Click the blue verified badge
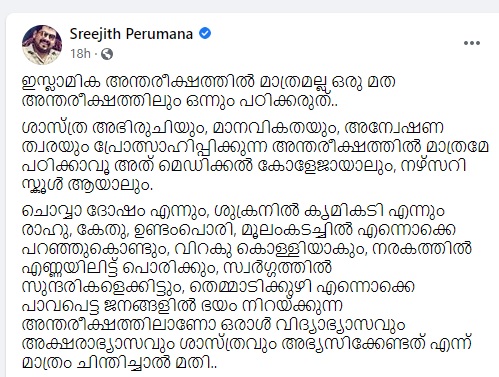 point(205,33)
